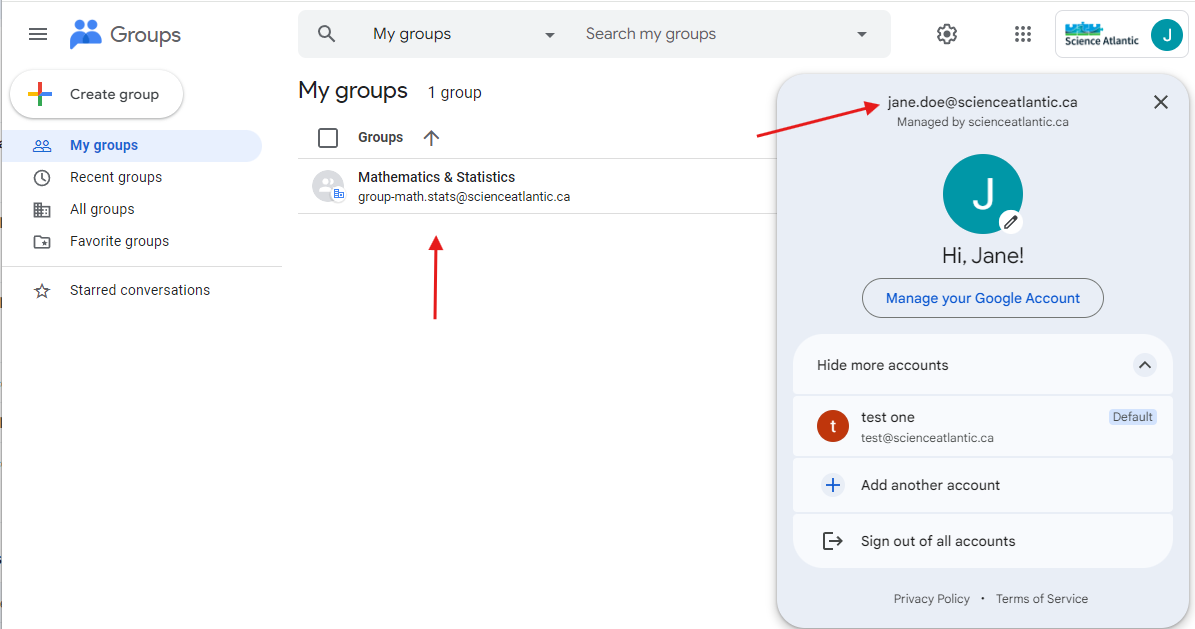
Task: Click the Search my groups field
Action: (x=710, y=34)
